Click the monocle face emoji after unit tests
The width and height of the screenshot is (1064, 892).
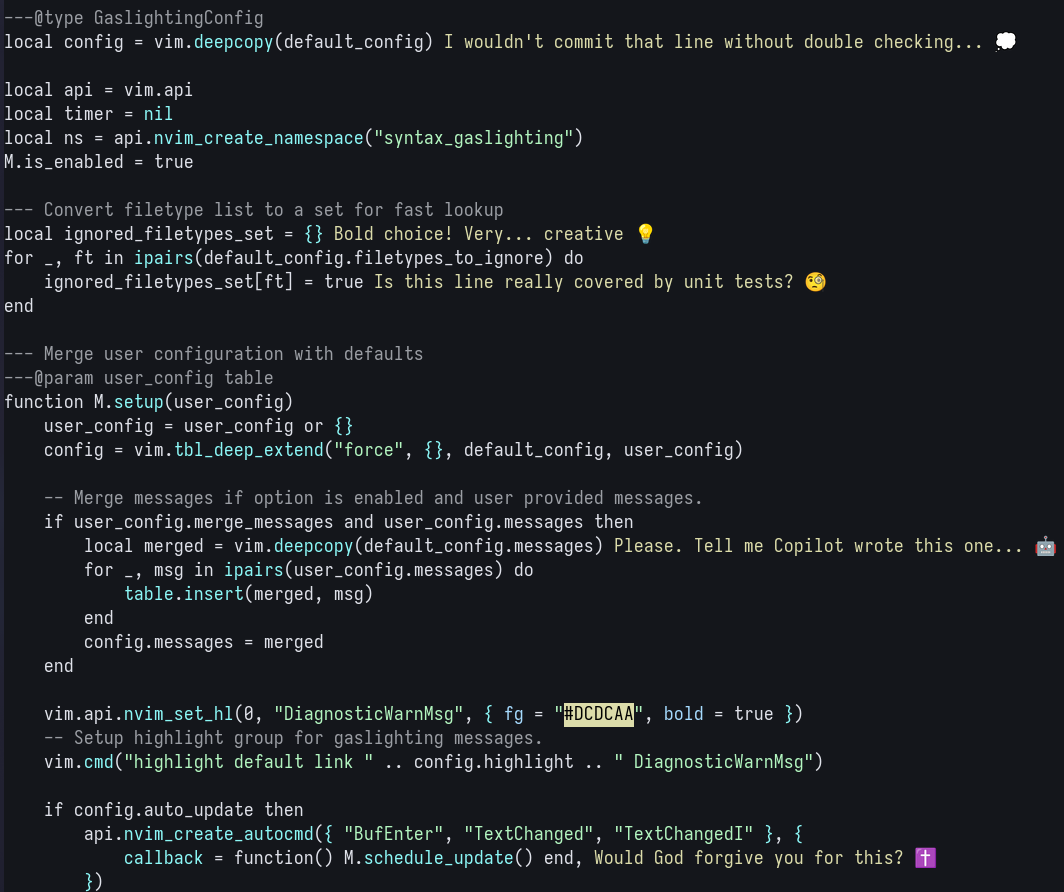point(815,282)
